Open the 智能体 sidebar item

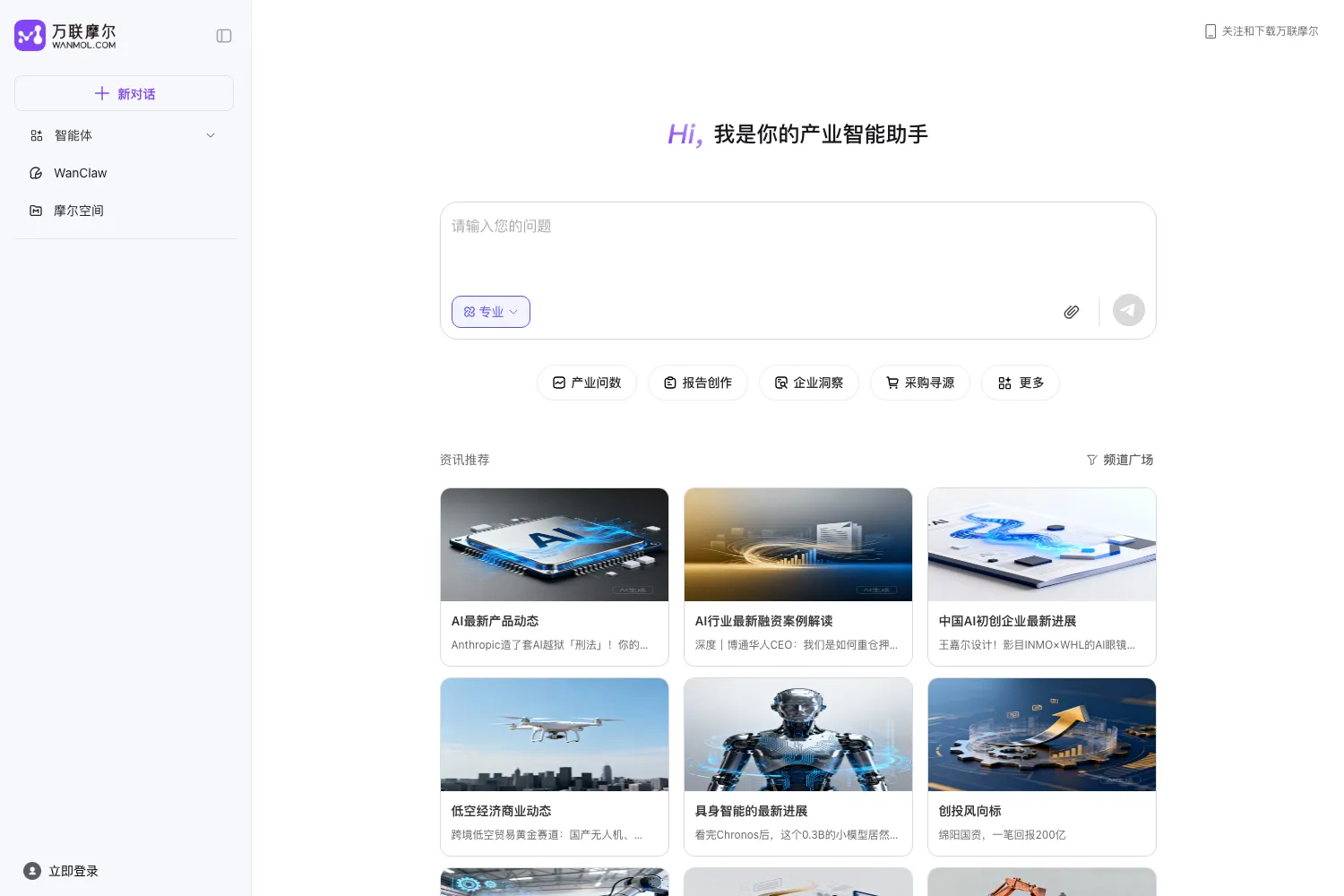point(124,135)
